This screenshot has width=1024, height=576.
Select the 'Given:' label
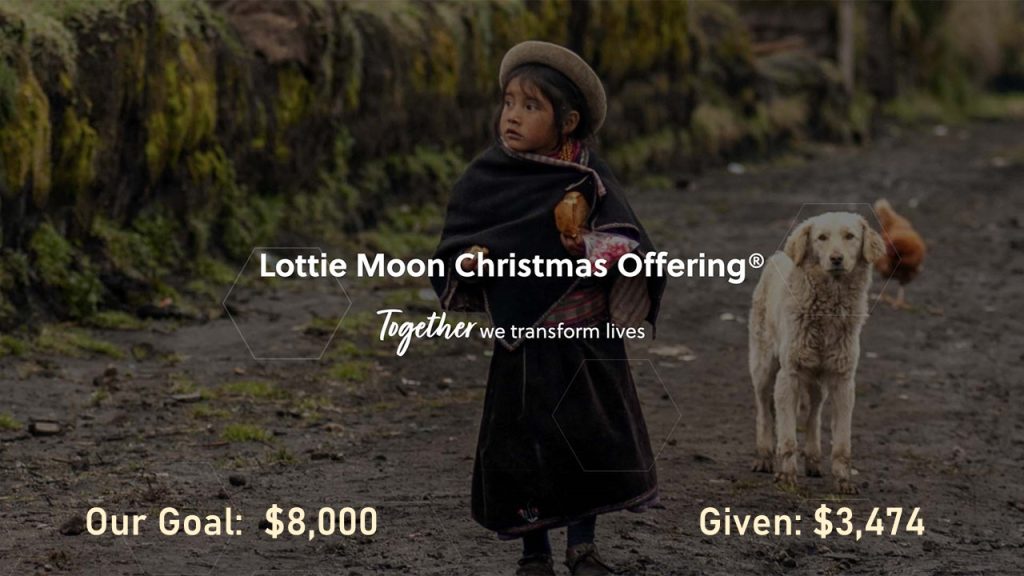click(x=751, y=522)
